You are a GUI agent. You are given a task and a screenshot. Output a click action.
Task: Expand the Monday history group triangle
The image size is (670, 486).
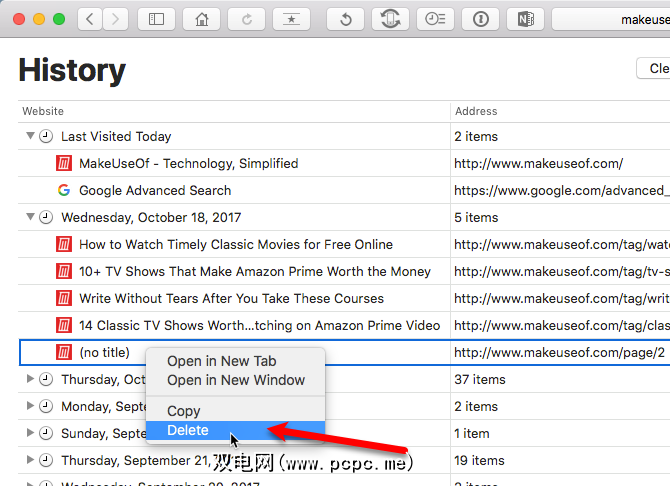(x=30, y=407)
